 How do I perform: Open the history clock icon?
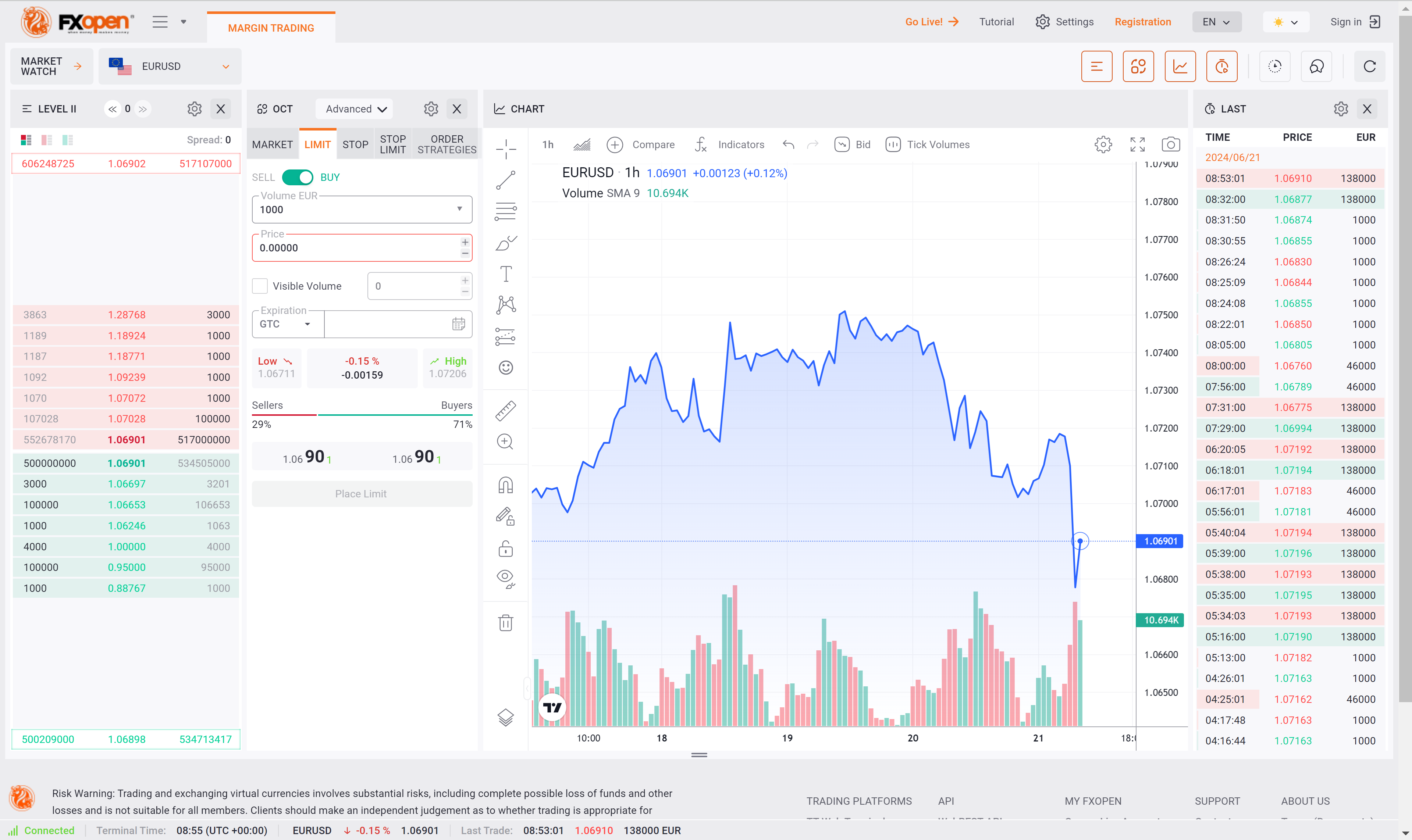1275,66
